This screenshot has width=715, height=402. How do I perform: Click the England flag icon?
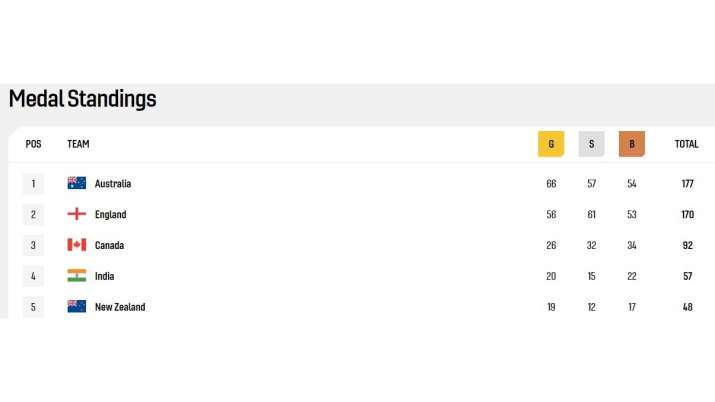click(x=77, y=214)
